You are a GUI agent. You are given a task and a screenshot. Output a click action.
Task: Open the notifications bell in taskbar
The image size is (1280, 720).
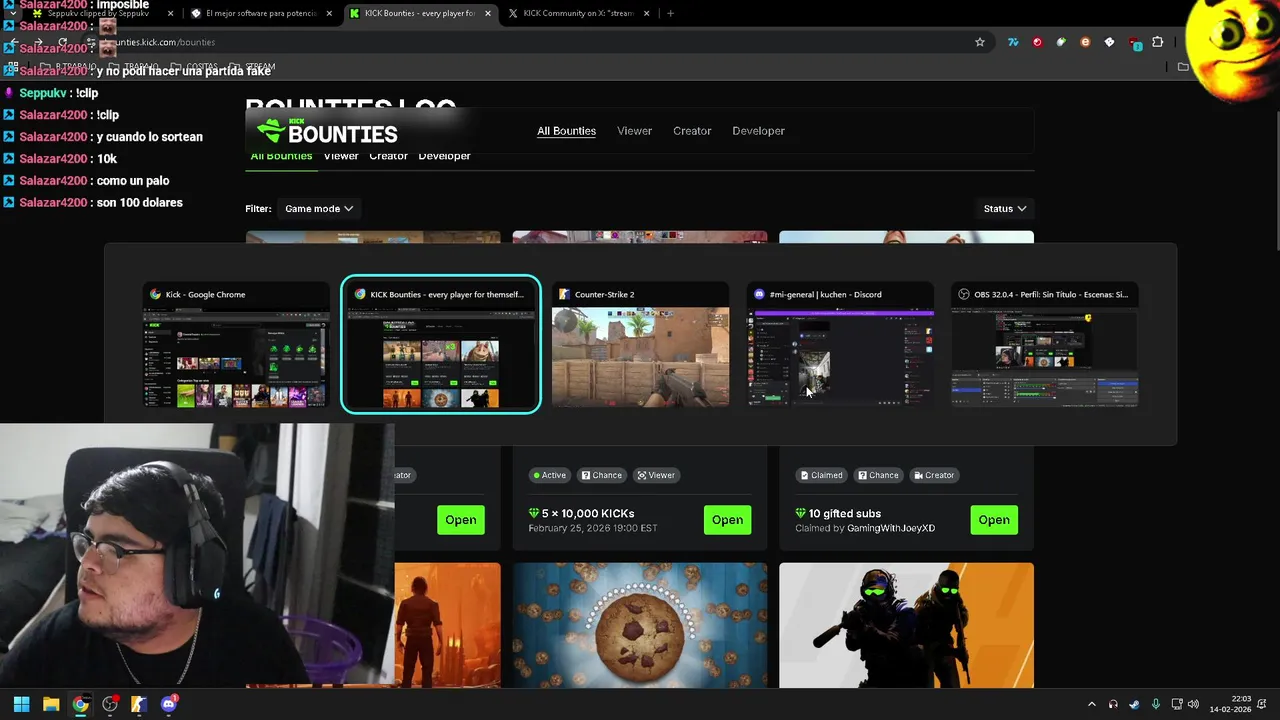pyautogui.click(x=1263, y=705)
